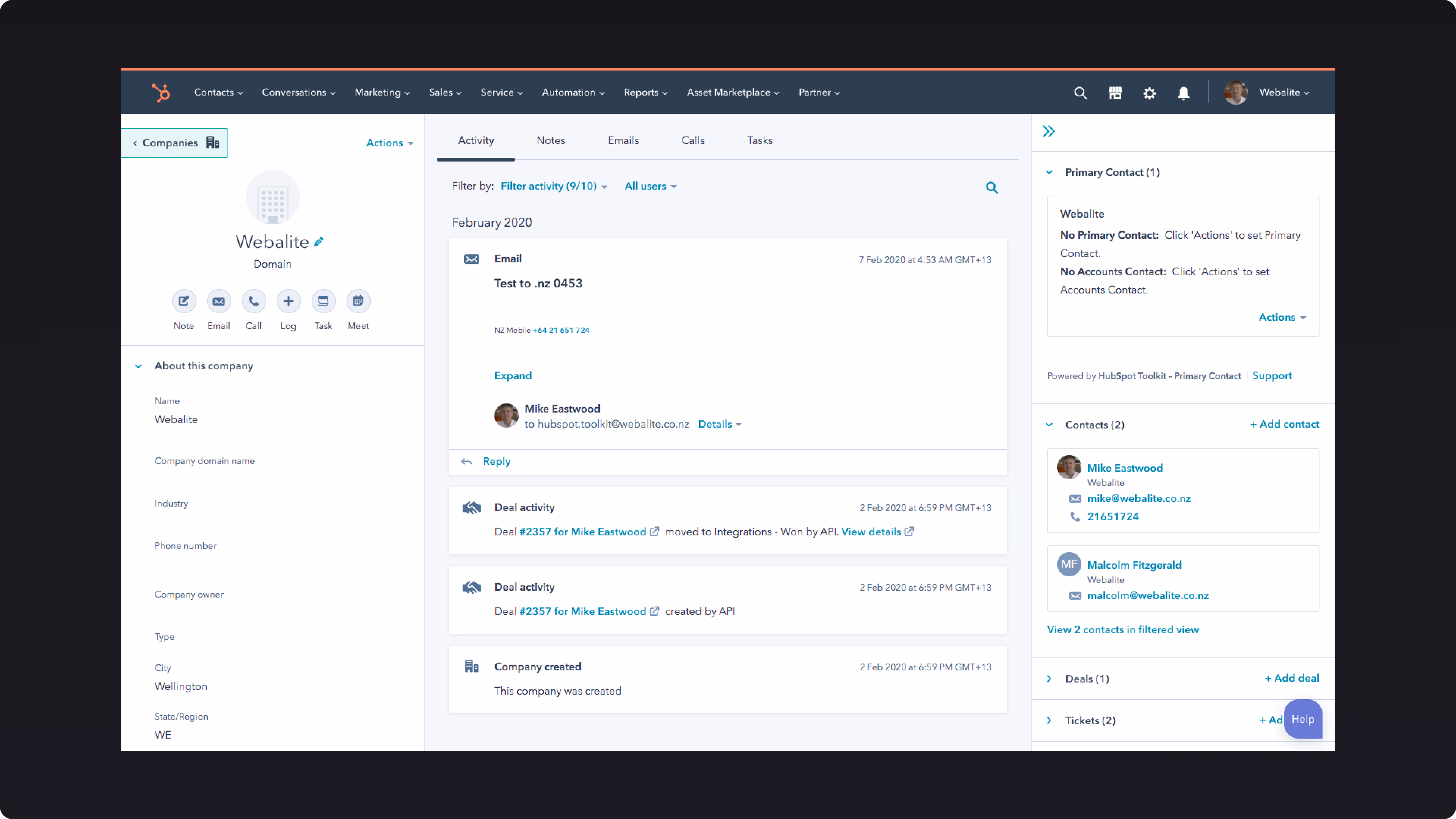Viewport: 1456px width, 819px height.
Task: Collapse the Primary Contact (1) section
Action: [x=1049, y=173]
